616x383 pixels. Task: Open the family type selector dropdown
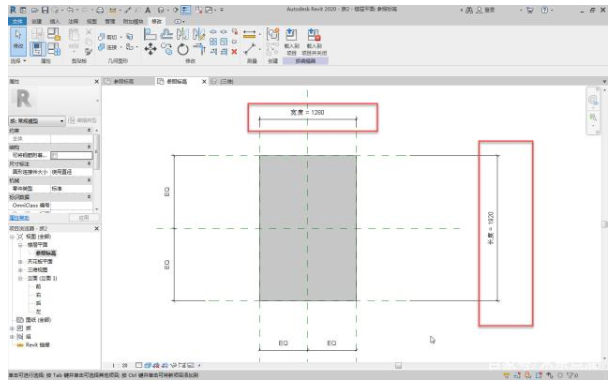37,121
